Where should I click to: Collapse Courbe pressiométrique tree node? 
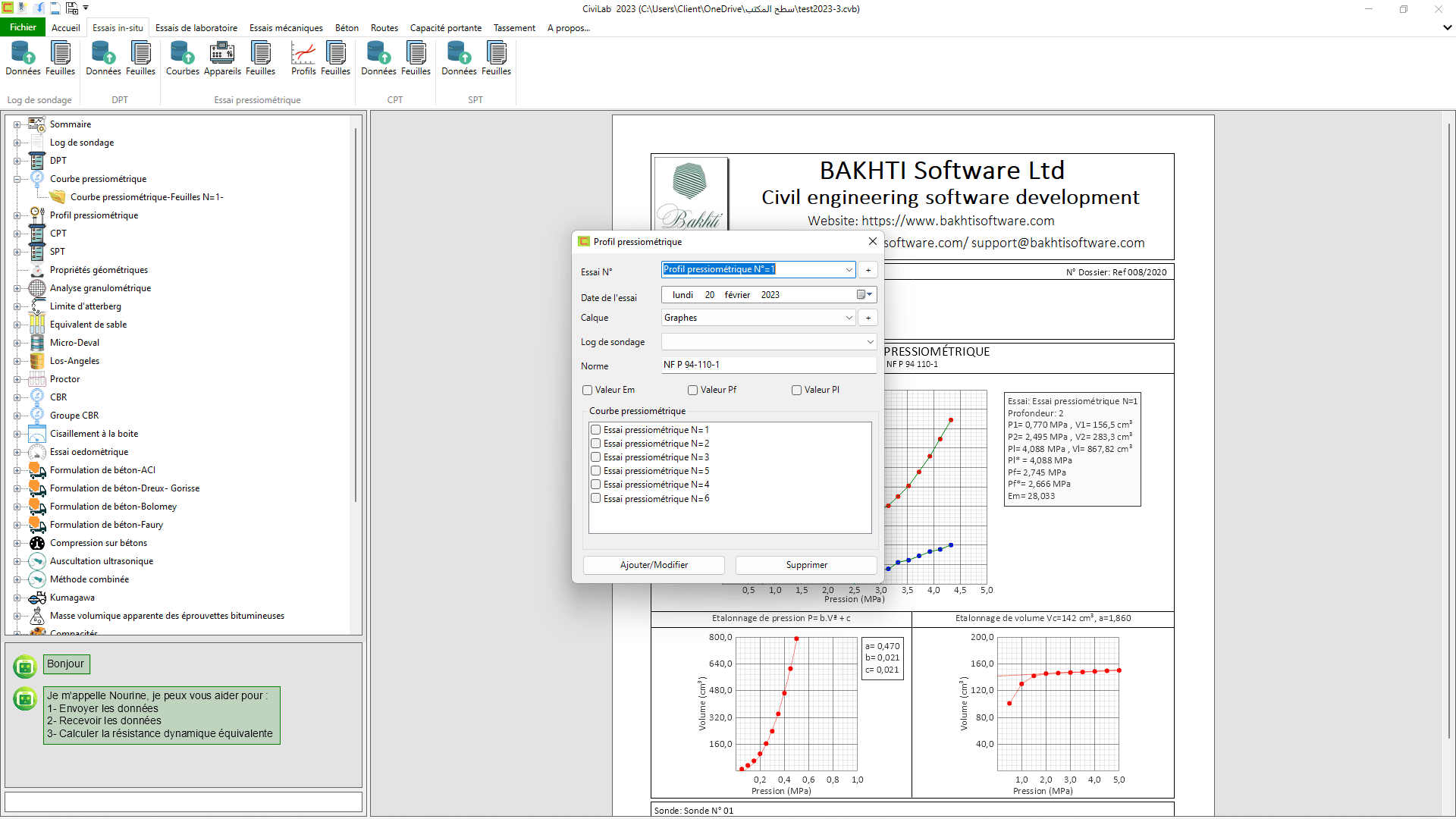coord(17,180)
